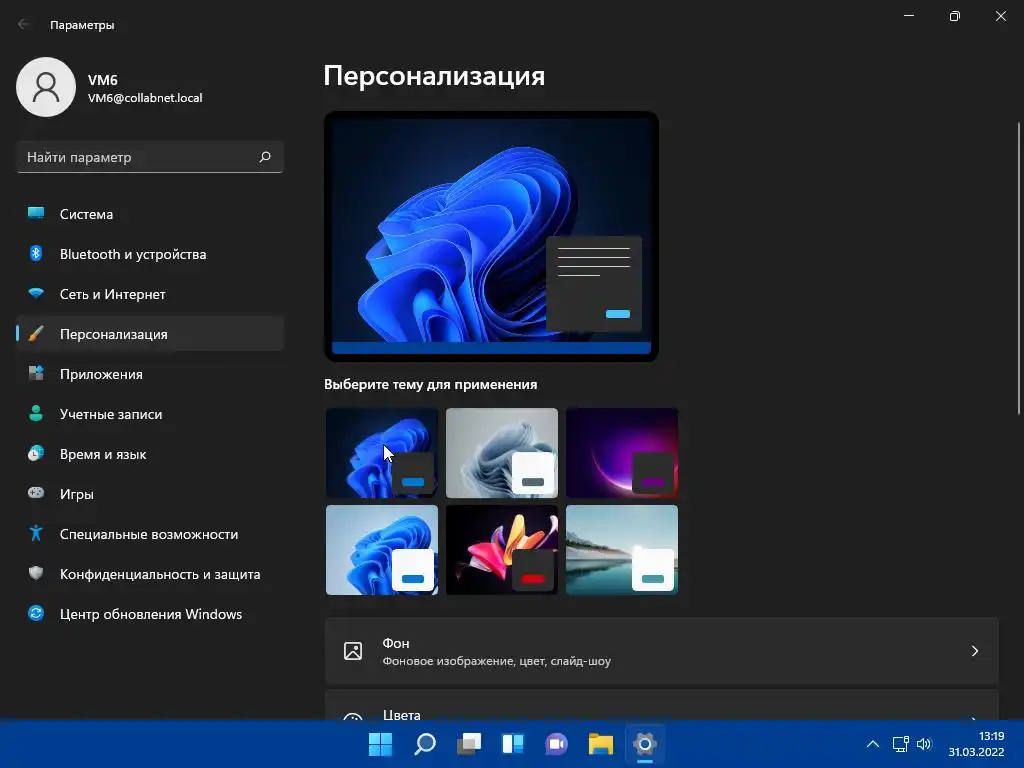
Task: Apply the colorful flower Sunrise theme
Action: (x=502, y=549)
